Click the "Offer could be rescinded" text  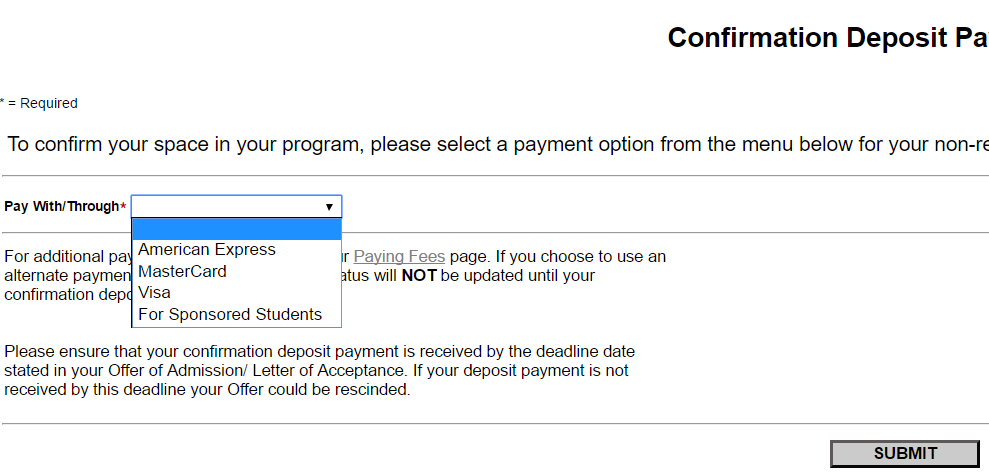tap(322, 390)
